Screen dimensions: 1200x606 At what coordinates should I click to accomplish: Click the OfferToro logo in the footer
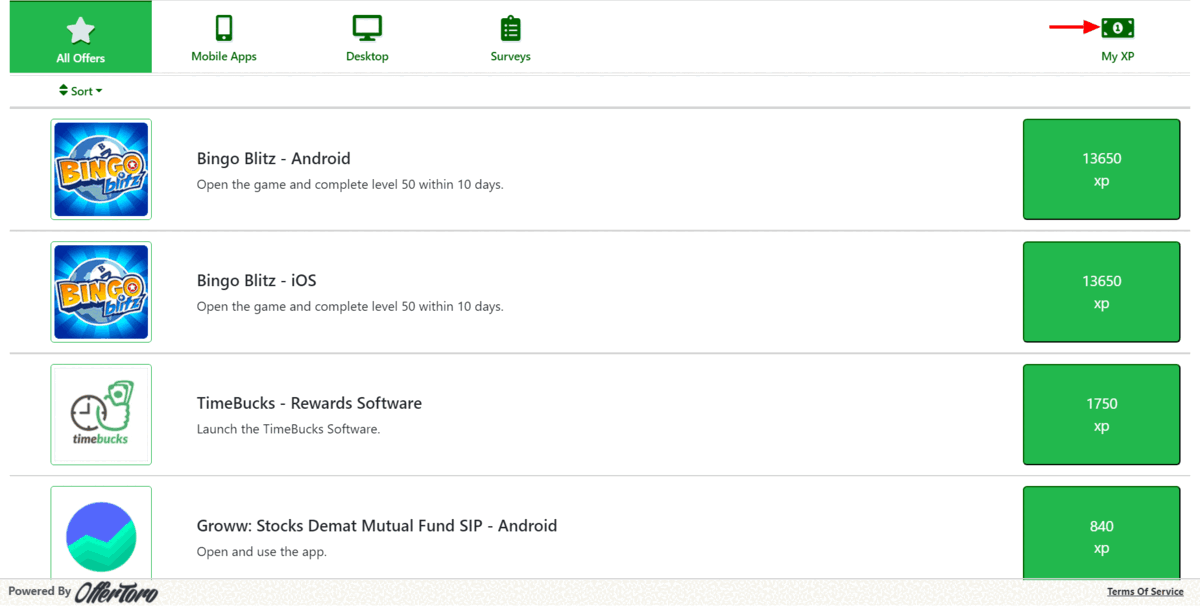coord(116,592)
